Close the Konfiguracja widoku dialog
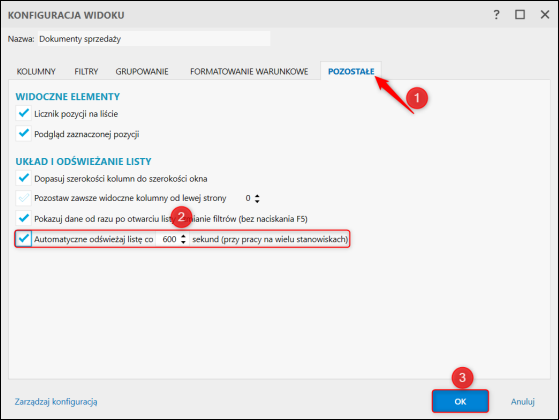The height and width of the screenshot is (420, 559). (x=545, y=15)
